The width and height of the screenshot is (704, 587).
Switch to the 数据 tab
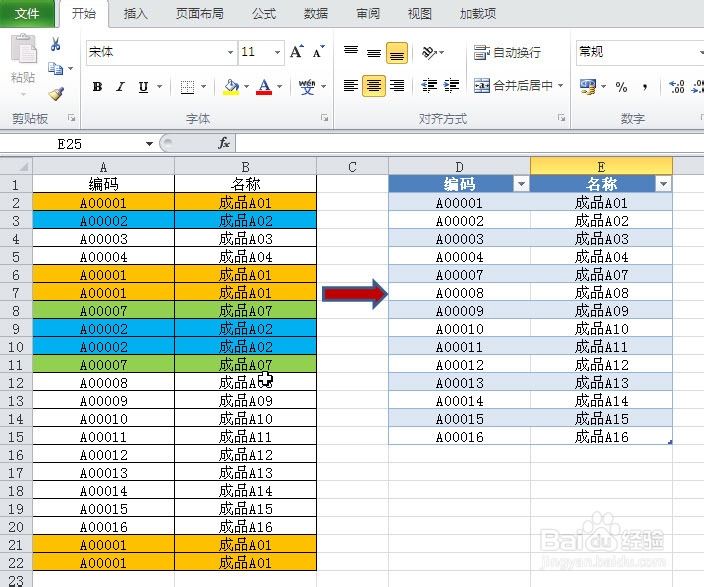pyautogui.click(x=316, y=13)
